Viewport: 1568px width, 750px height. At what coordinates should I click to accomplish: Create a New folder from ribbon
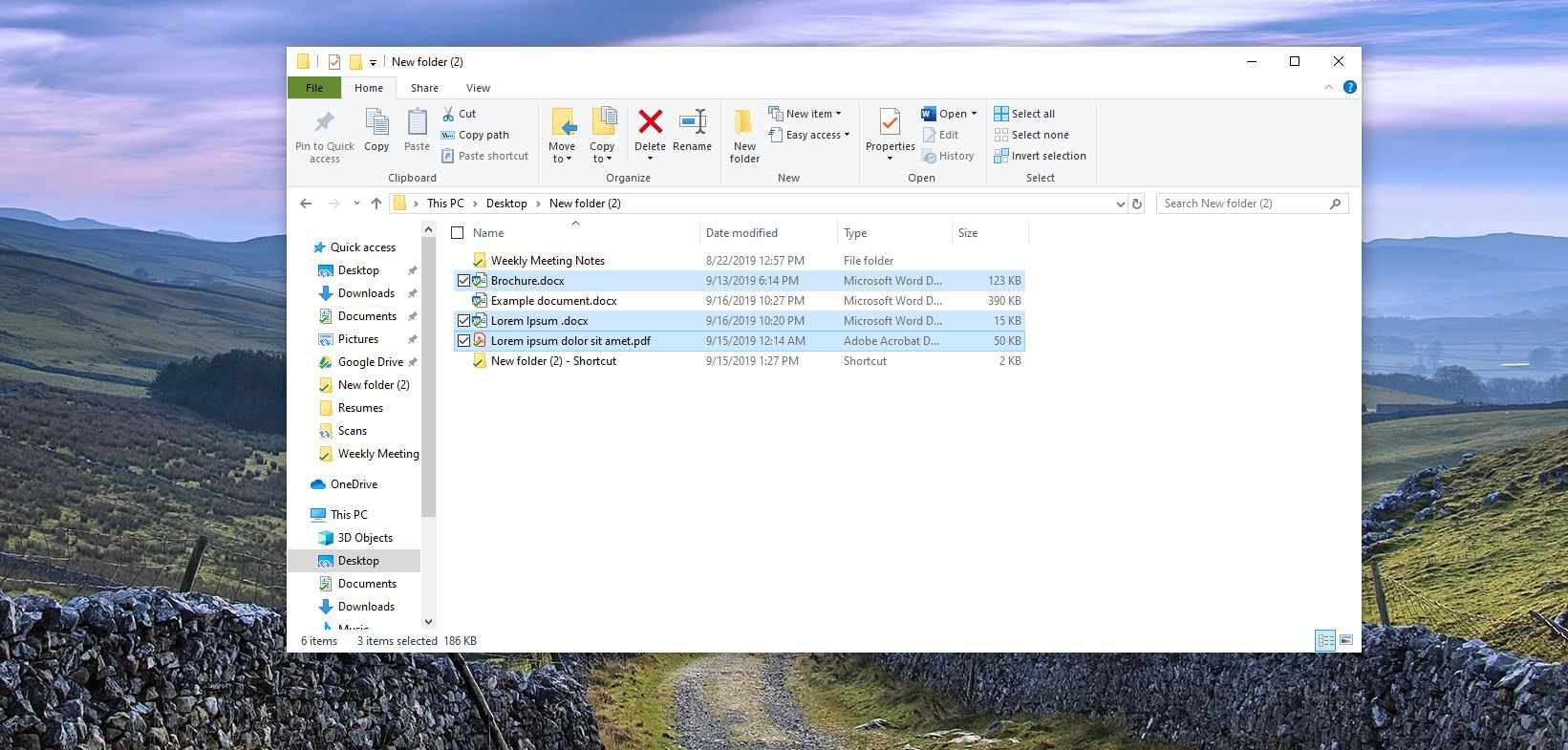[x=744, y=136]
